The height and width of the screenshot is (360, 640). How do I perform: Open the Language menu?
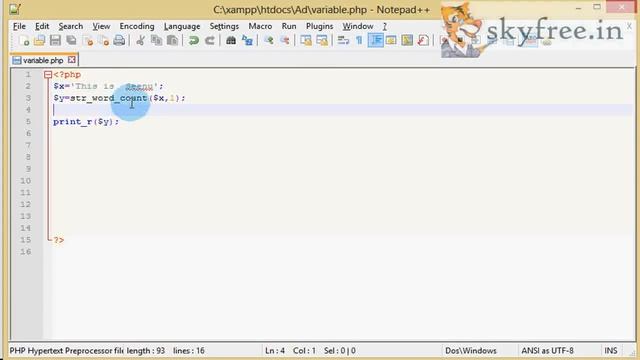pyautogui.click(x=182, y=26)
